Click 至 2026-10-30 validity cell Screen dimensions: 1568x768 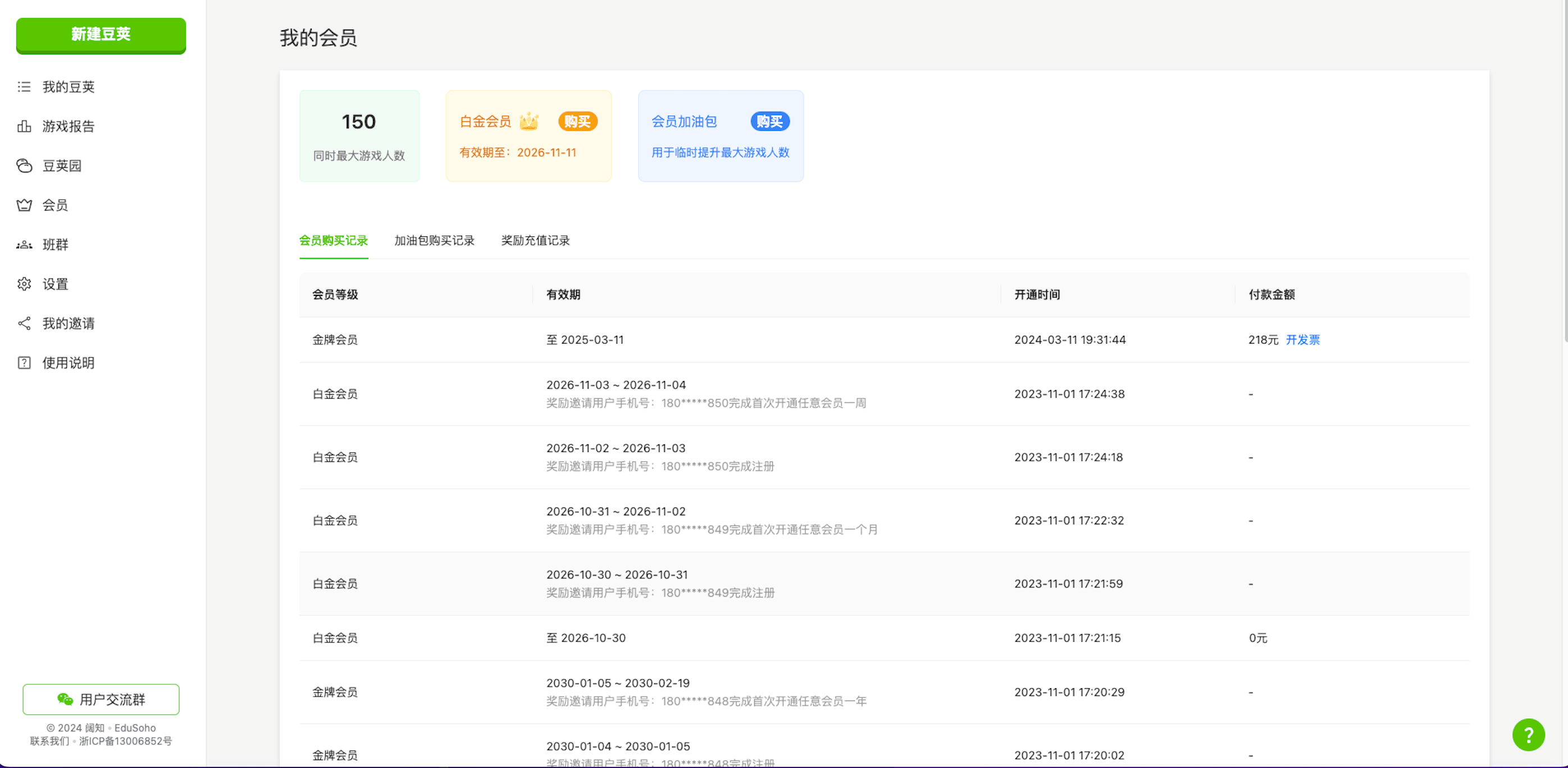pyautogui.click(x=586, y=638)
